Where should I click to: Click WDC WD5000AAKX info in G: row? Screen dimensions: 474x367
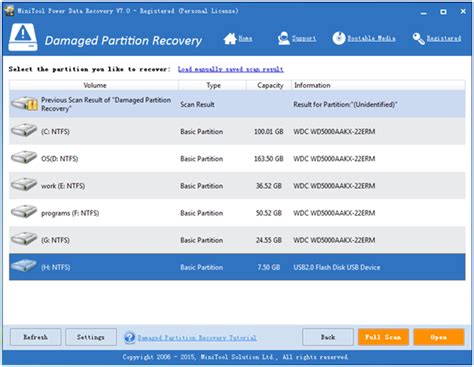click(334, 240)
